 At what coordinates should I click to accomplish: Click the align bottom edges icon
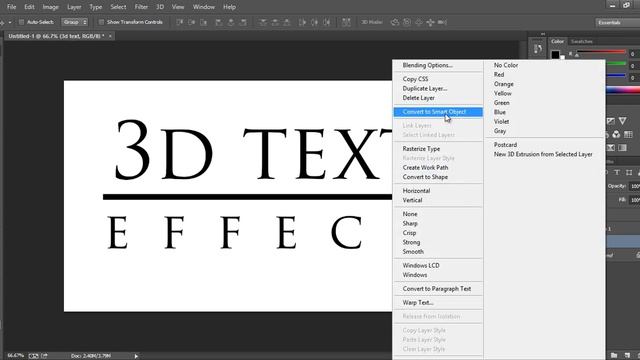pyautogui.click(x=203, y=22)
